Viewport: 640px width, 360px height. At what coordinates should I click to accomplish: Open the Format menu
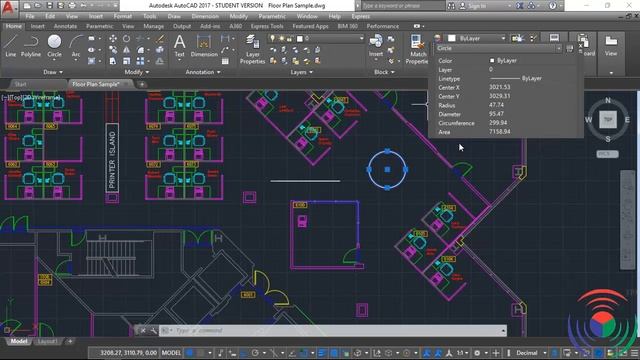(x=122, y=16)
